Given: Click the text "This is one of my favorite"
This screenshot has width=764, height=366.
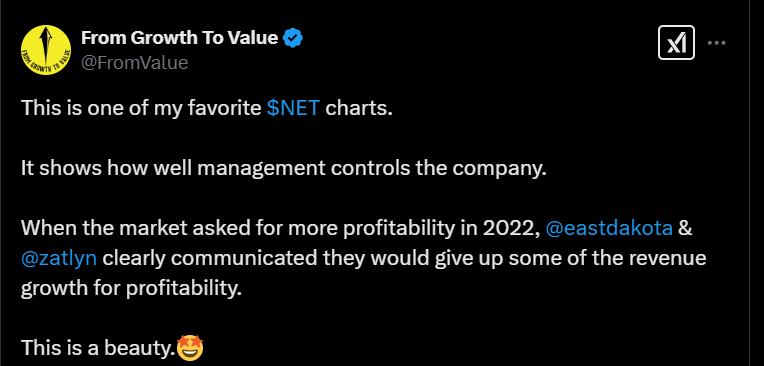Looking at the screenshot, I should coord(141,108).
